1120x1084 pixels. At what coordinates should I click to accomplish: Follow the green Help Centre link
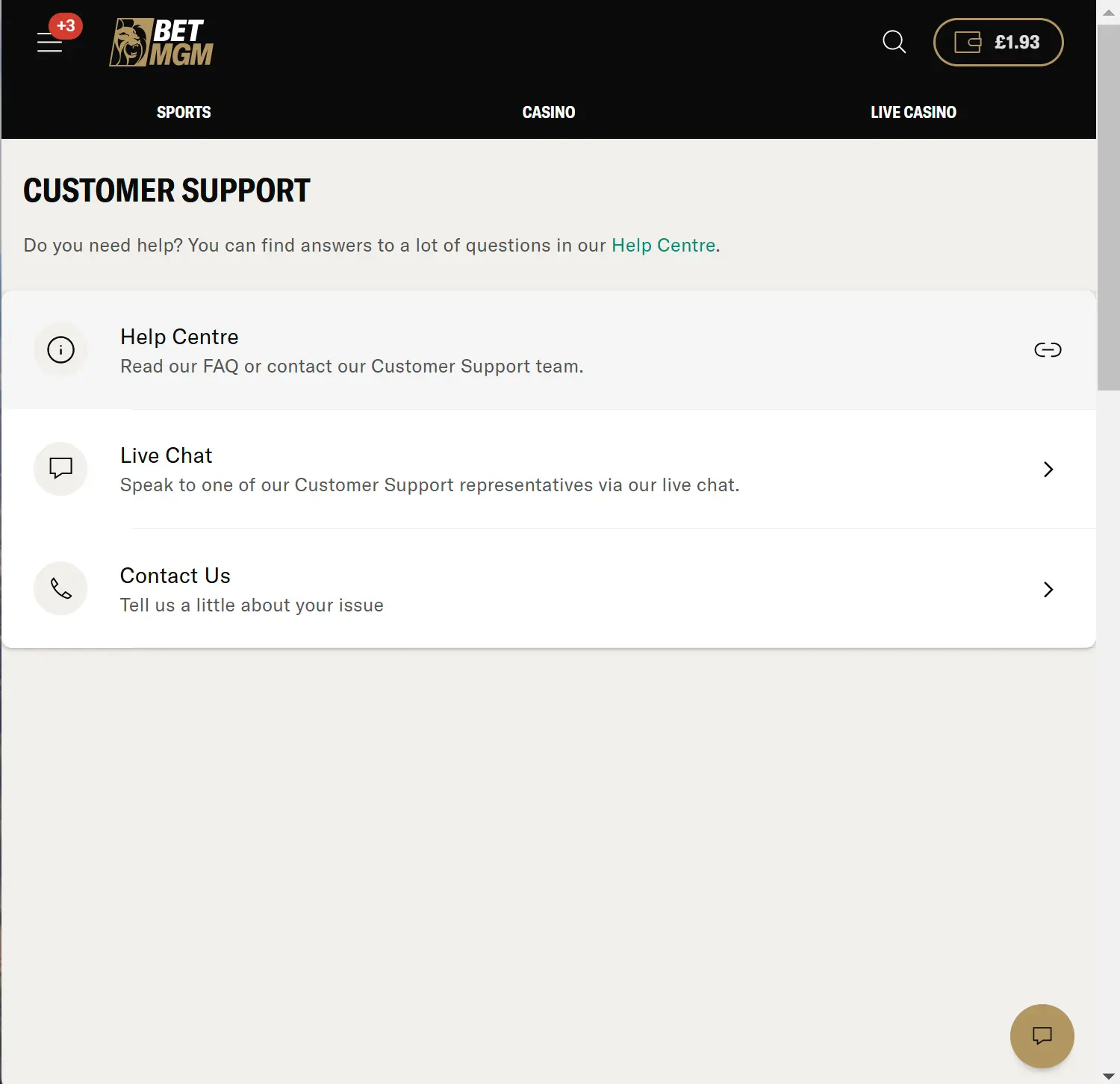pyautogui.click(x=663, y=246)
